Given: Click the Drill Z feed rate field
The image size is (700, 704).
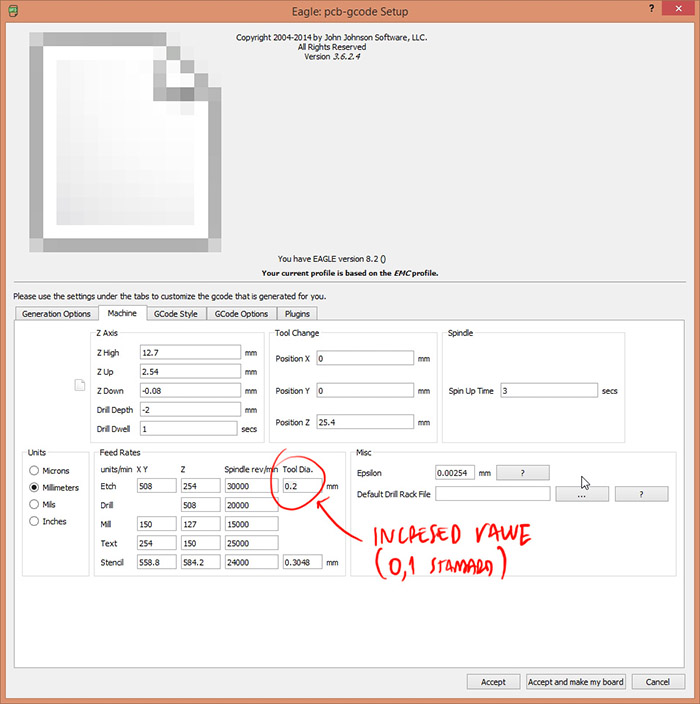Looking at the screenshot, I should point(201,505).
